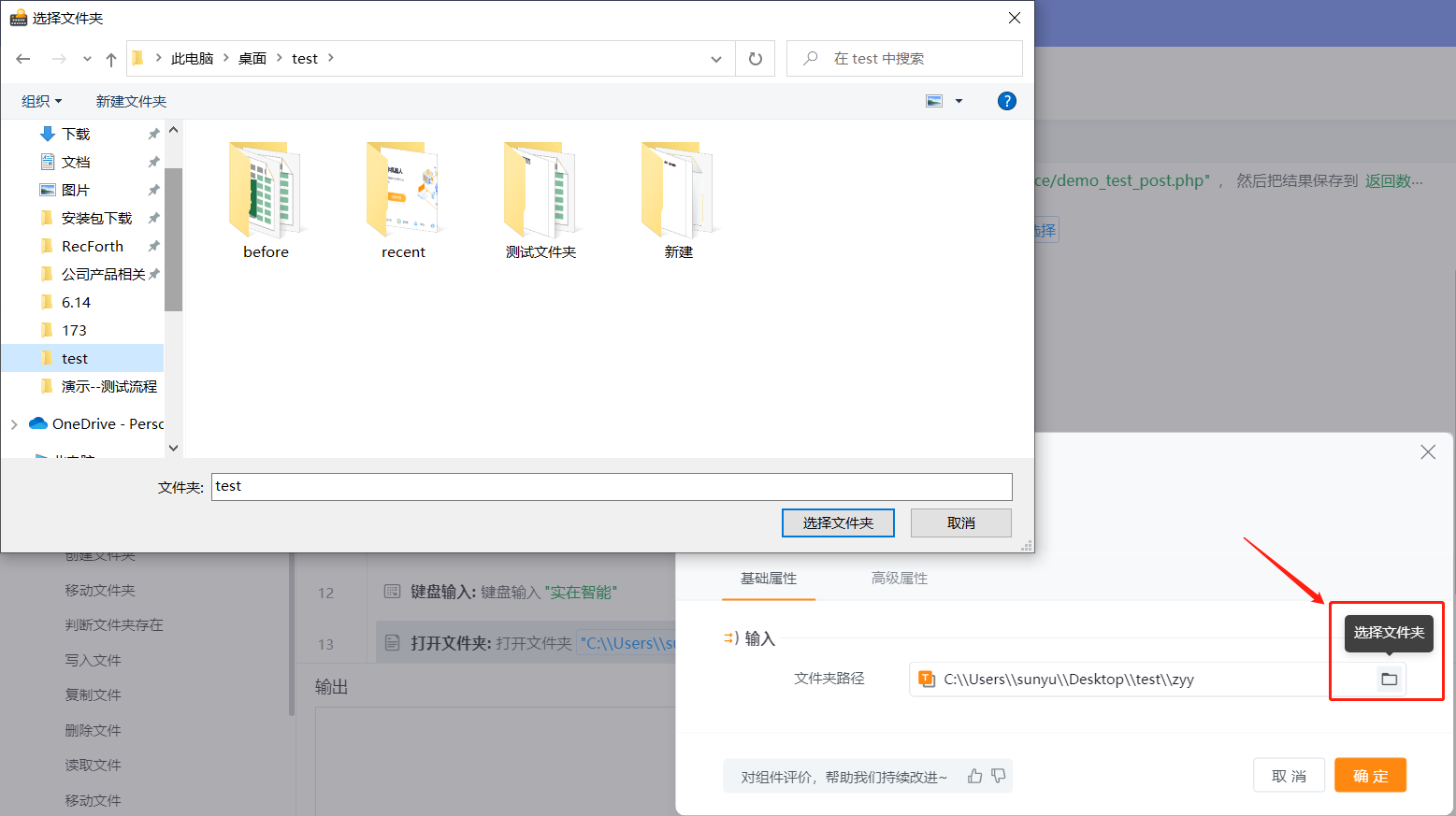
Task: Click the view mode icon in toolbar
Action: pyautogui.click(x=934, y=101)
